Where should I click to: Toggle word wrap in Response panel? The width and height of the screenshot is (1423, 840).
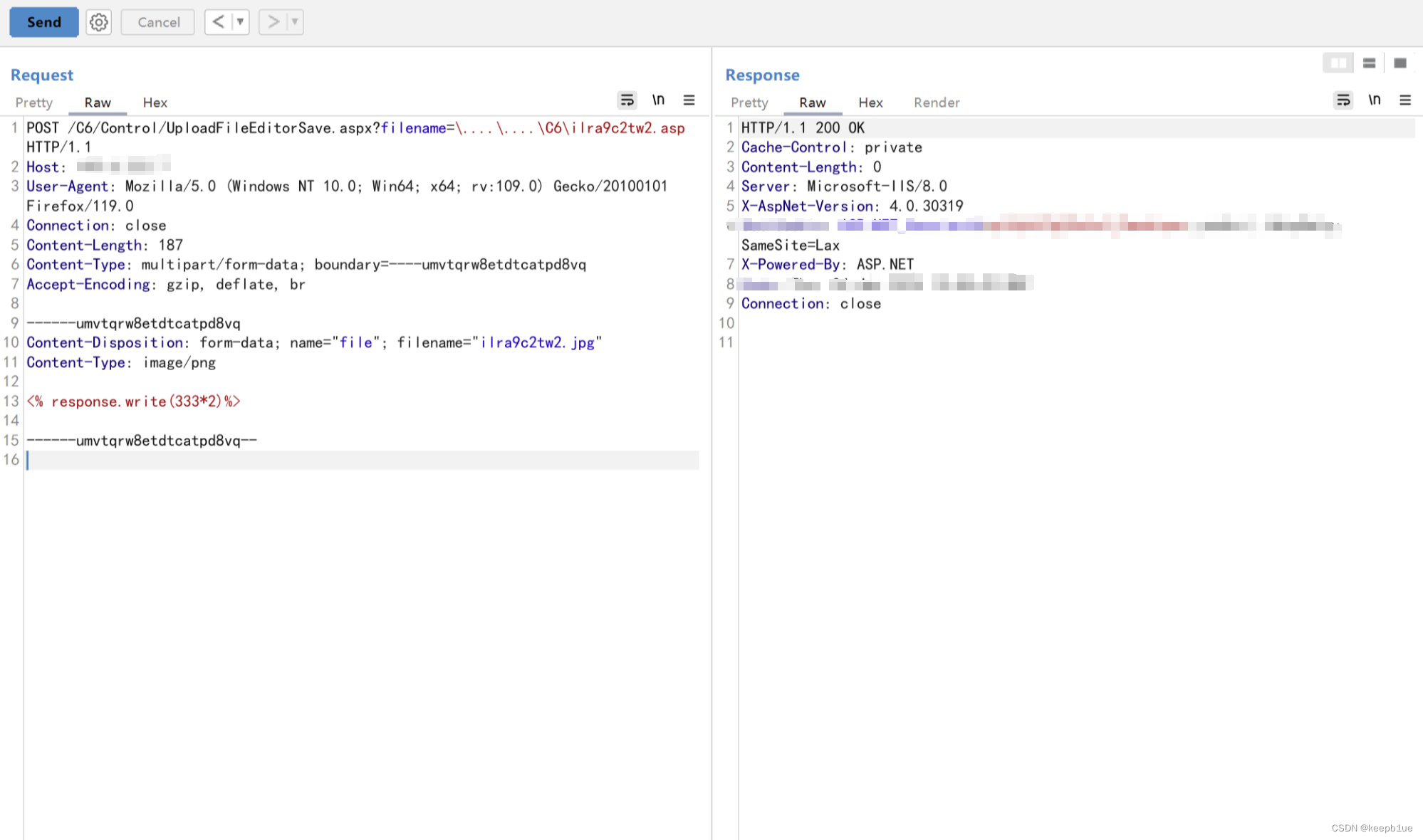coord(1343,100)
